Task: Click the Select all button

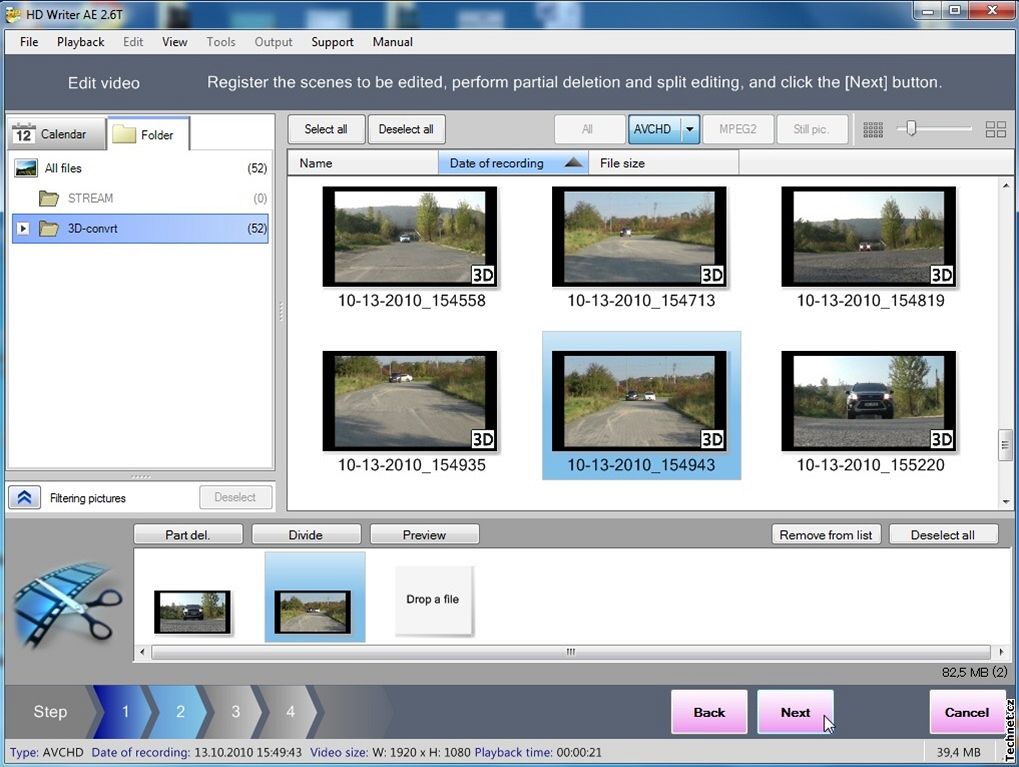Action: pos(326,129)
